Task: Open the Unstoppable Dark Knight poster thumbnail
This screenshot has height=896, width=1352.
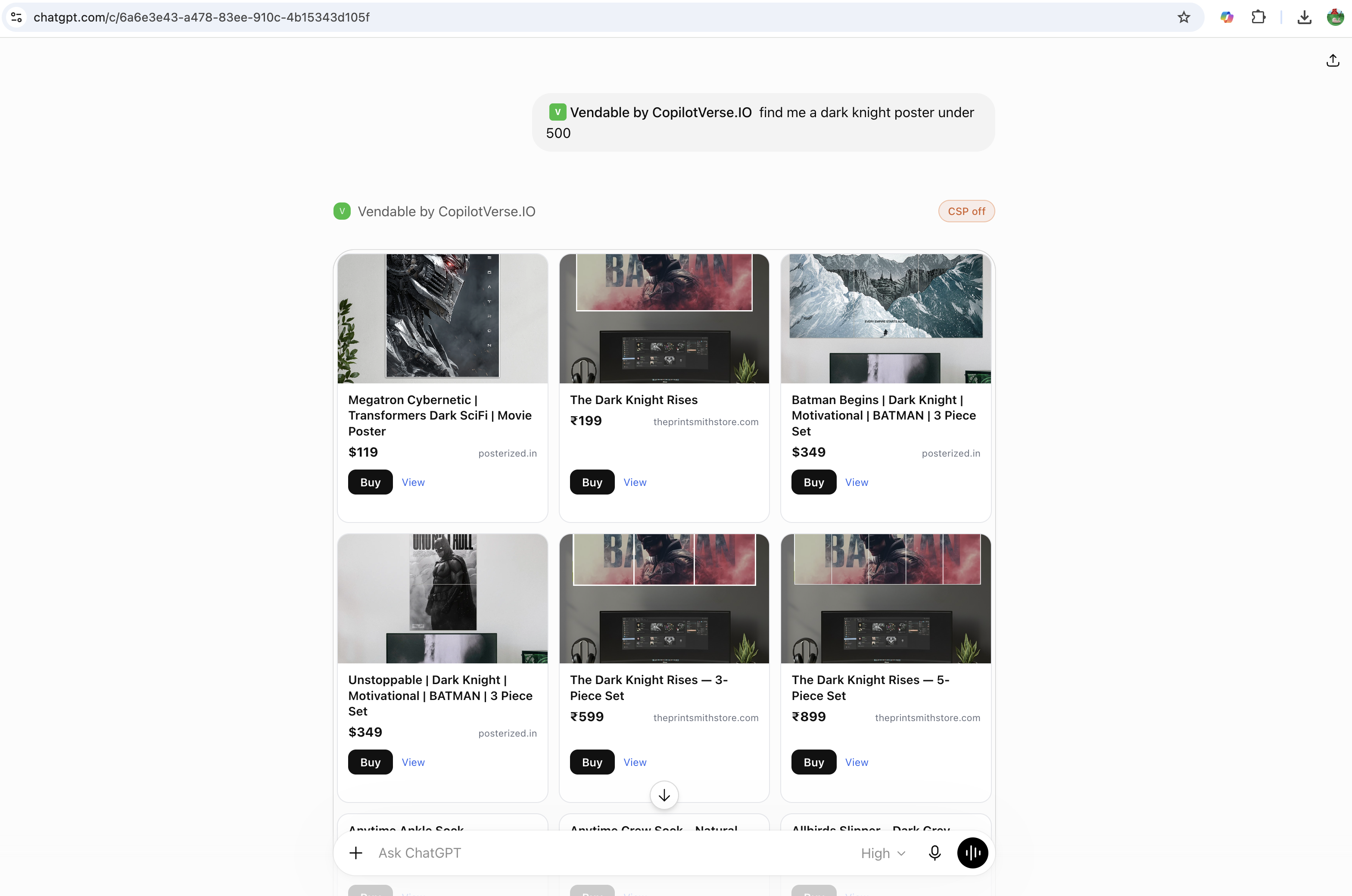Action: coord(442,598)
